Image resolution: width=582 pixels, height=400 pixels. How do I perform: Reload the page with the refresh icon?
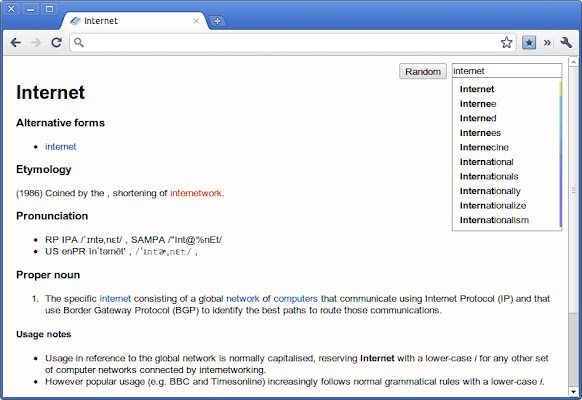coord(56,43)
